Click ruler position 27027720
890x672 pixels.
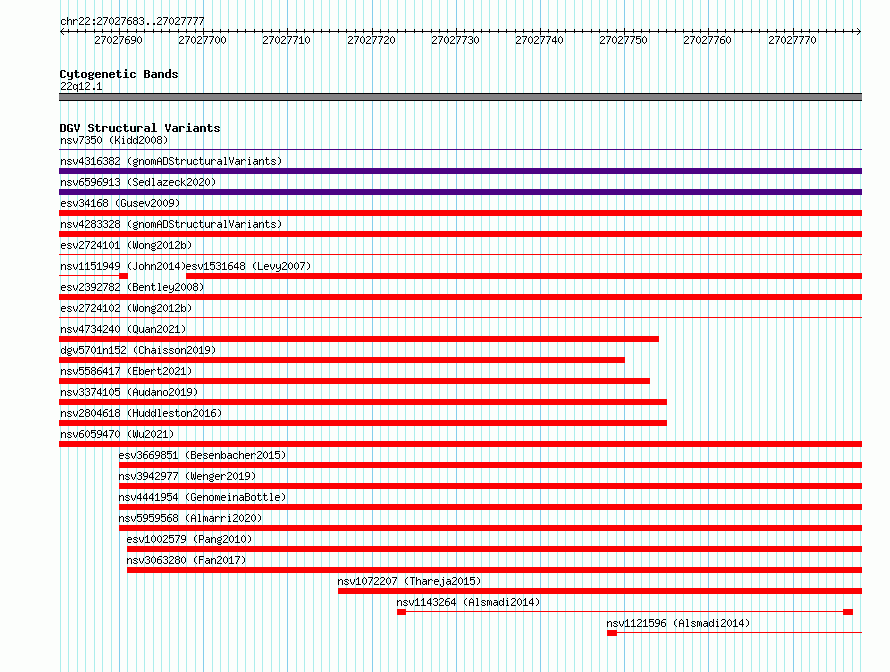(371, 40)
